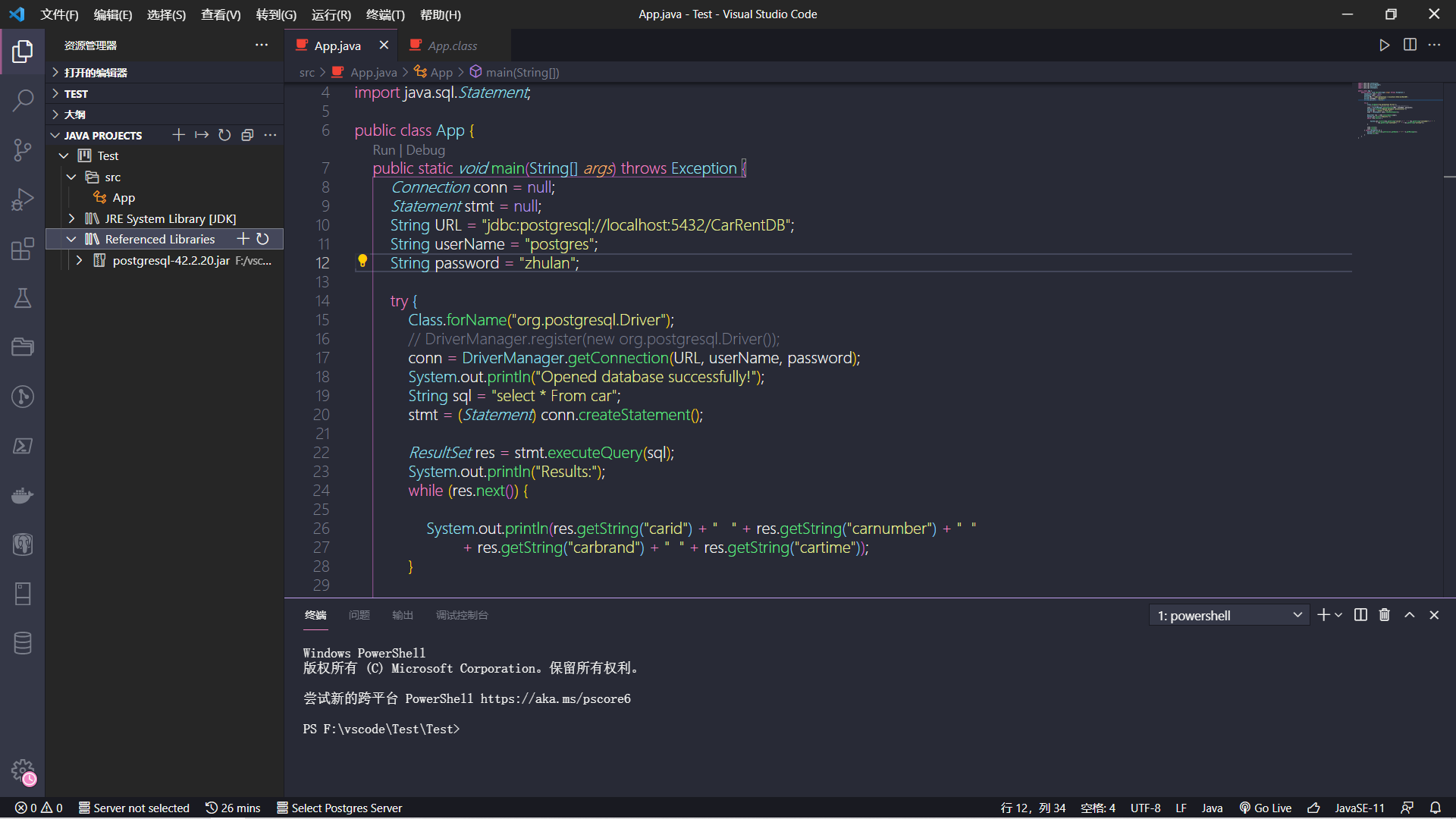Switch to the App.class editor tab
This screenshot has width=1456, height=819.
point(452,45)
